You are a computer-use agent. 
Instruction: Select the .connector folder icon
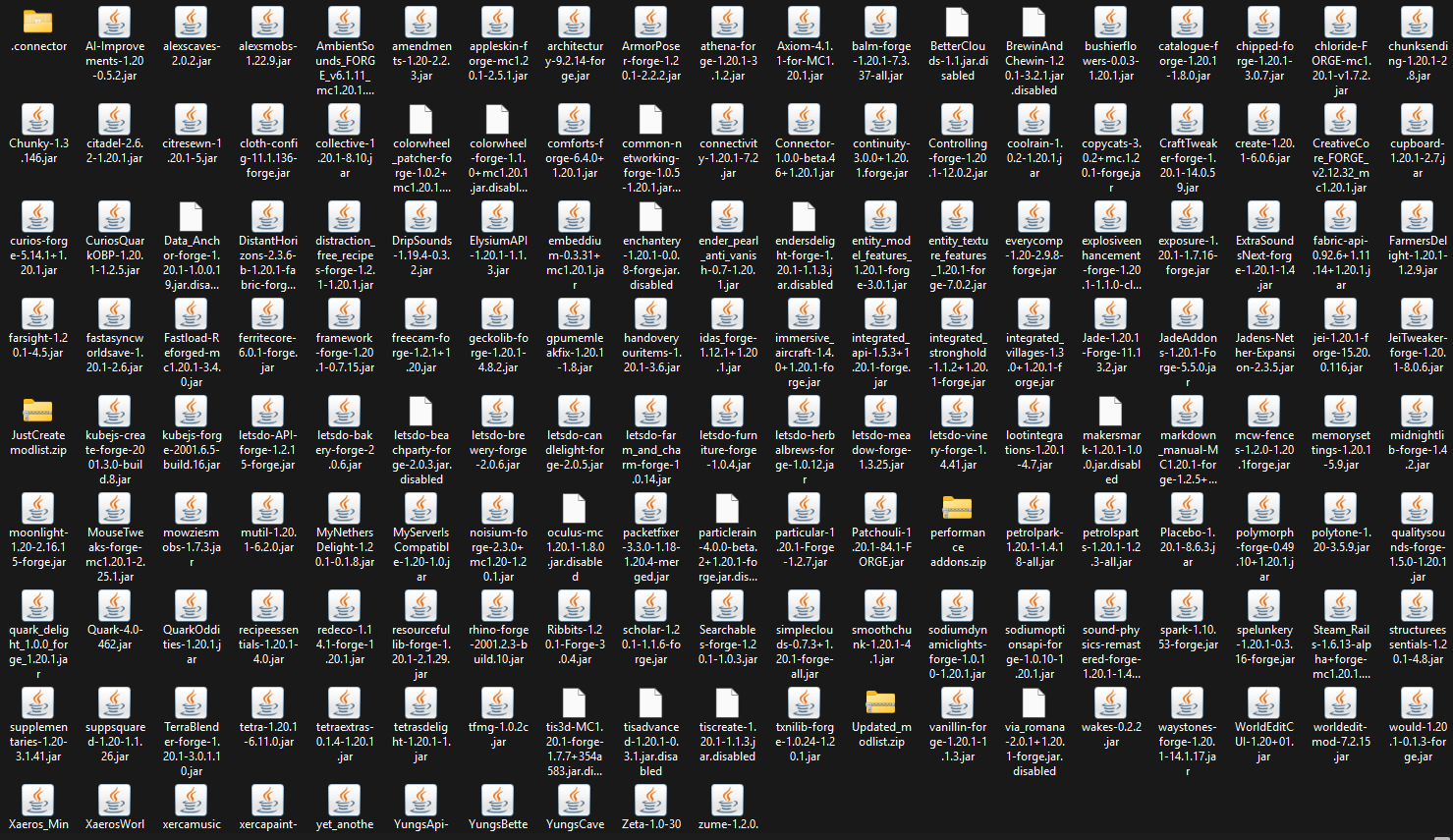pyautogui.click(x=37, y=21)
